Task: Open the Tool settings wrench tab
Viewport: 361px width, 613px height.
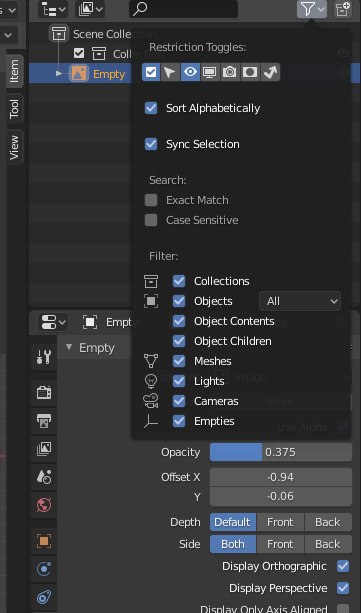Action: [44, 357]
